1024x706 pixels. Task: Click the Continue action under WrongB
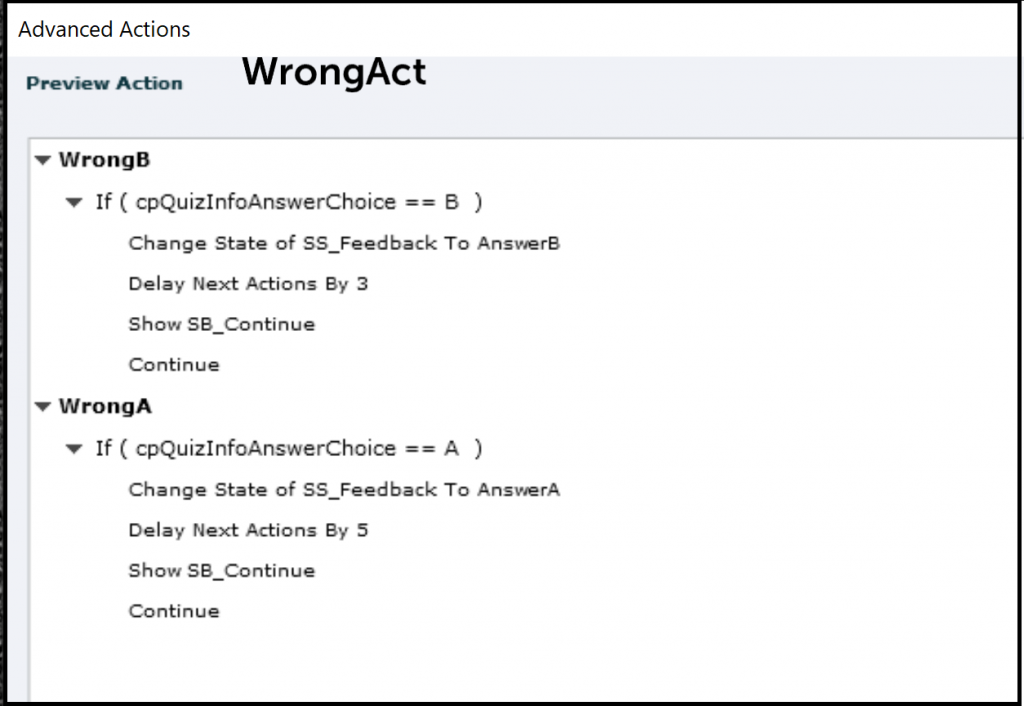click(174, 365)
